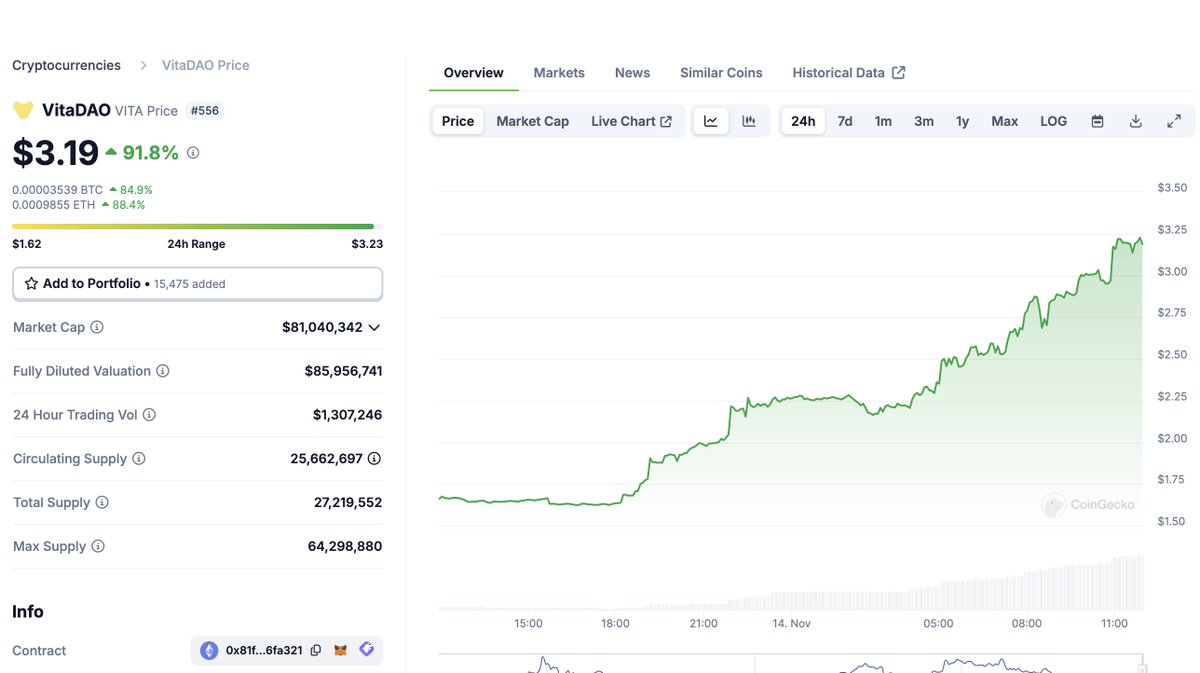Click the $85,956,741 valuation value
Screen dimensions: 1200x673
pyautogui.click(x=343, y=371)
